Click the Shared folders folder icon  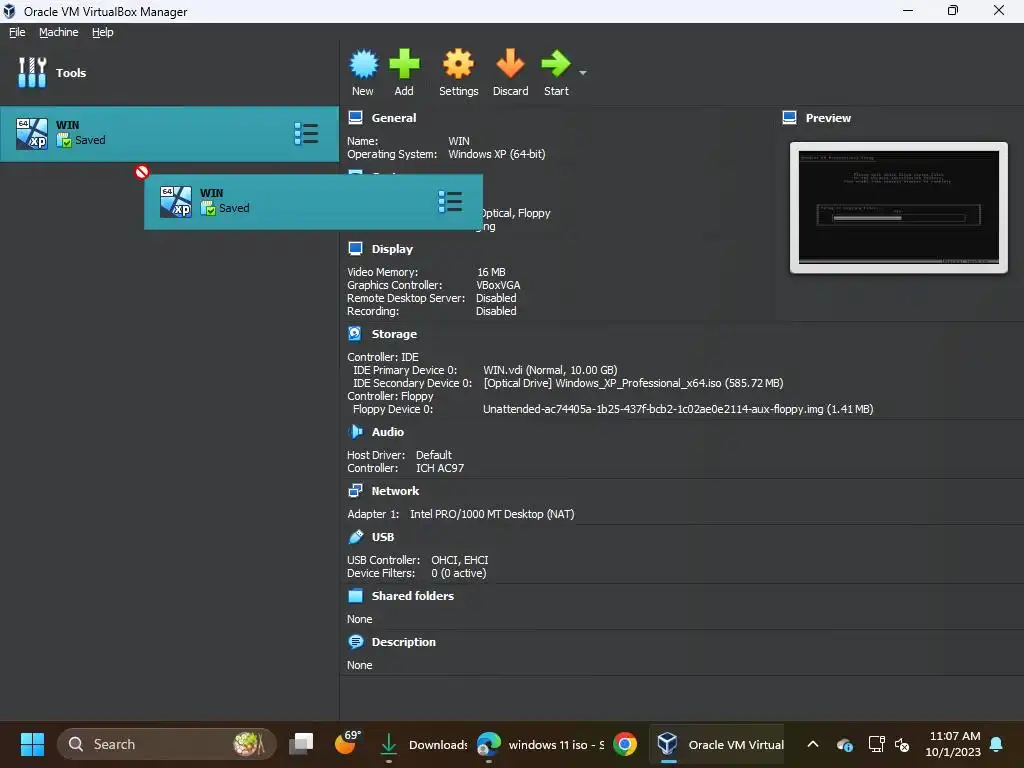pos(355,596)
